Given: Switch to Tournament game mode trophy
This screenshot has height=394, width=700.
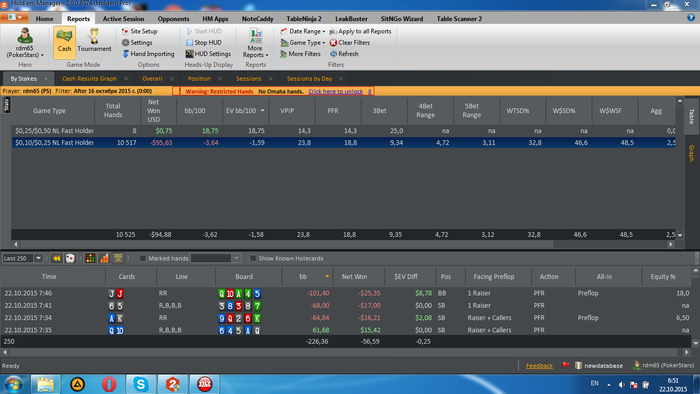Looking at the screenshot, I should coord(94,41).
